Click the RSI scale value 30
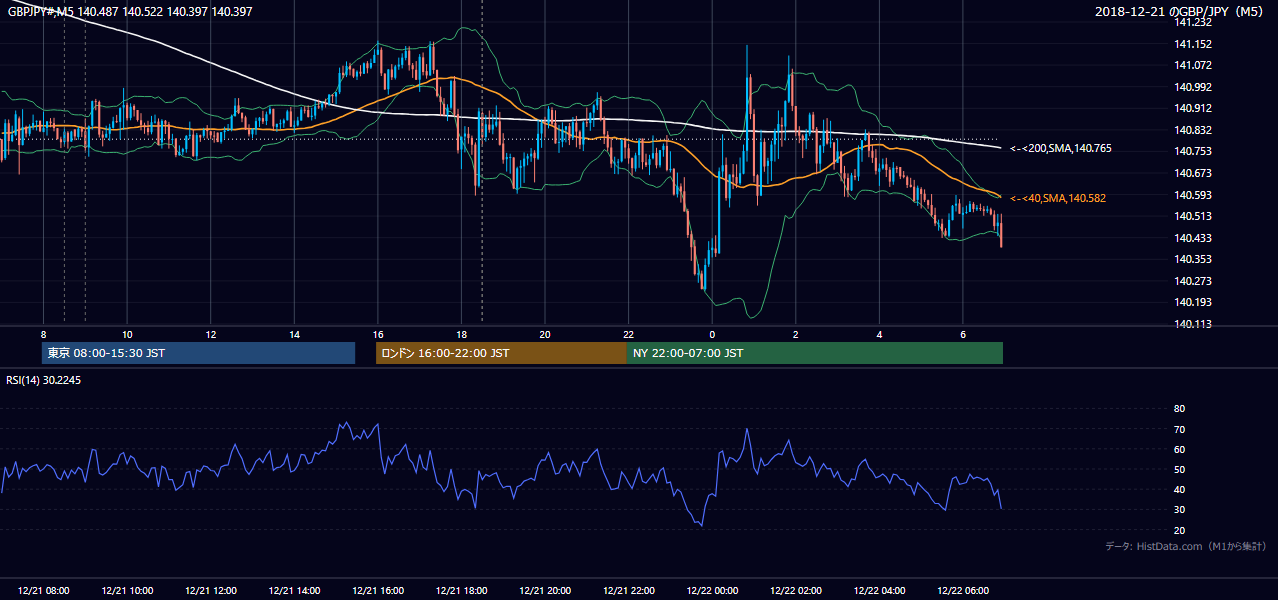1278x600 pixels. coord(1179,510)
